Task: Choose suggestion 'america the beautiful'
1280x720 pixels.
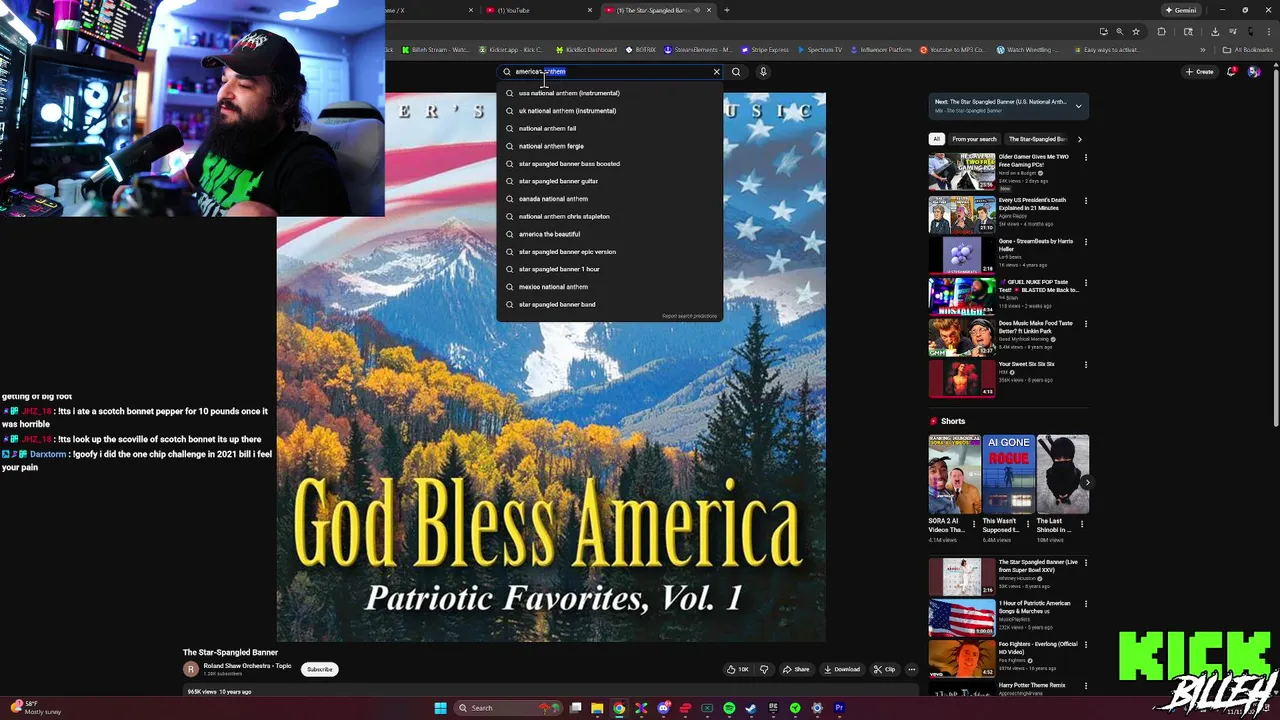Action: (x=610, y=234)
